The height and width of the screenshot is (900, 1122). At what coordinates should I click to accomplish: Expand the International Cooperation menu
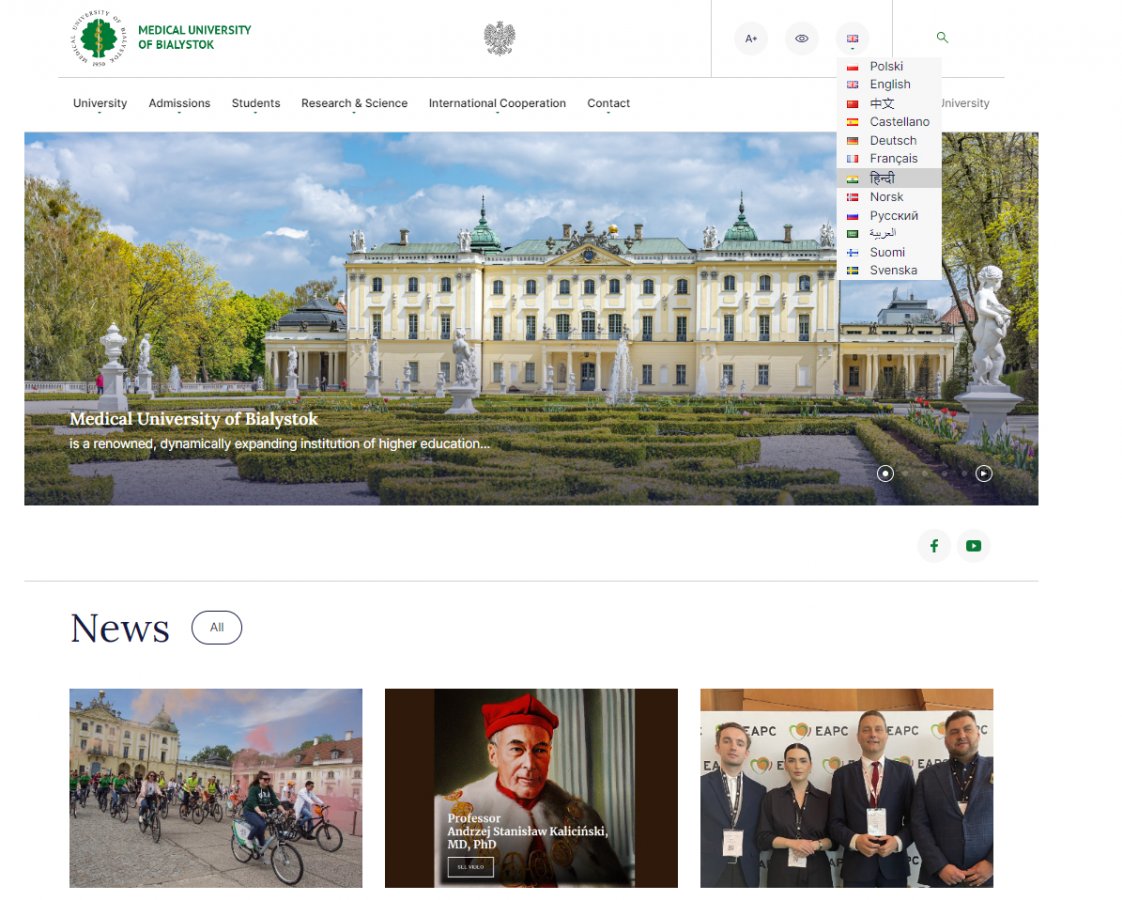(497, 103)
